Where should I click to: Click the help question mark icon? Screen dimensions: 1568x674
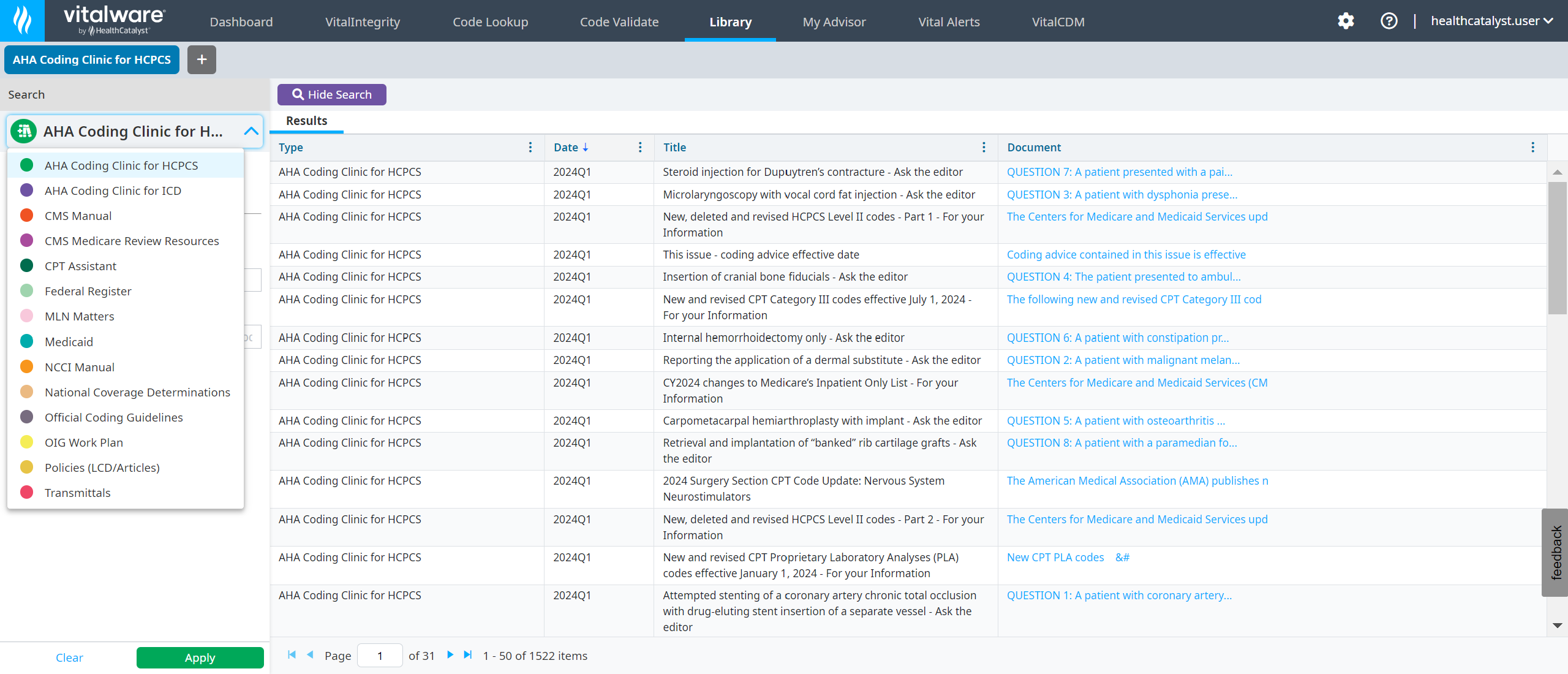pyautogui.click(x=1389, y=21)
